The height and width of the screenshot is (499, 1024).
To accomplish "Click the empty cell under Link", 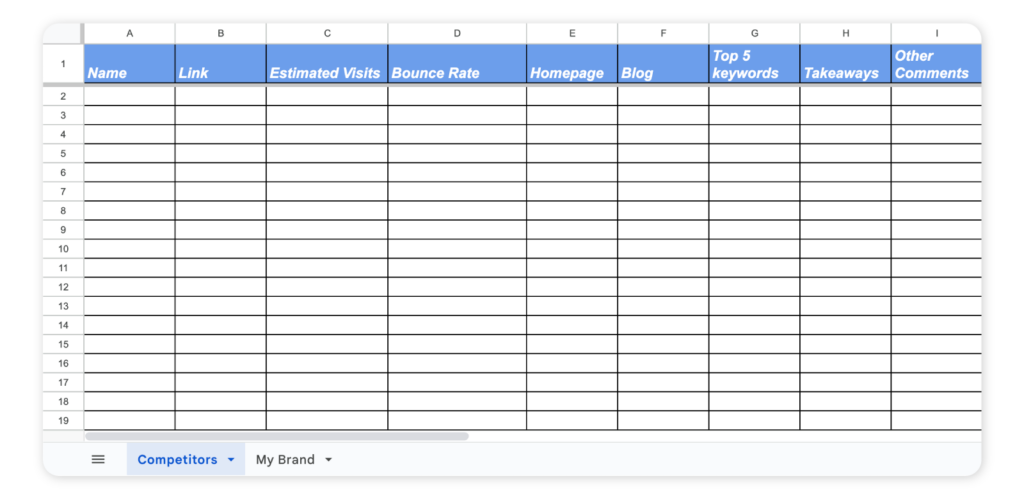I will pos(221,96).
